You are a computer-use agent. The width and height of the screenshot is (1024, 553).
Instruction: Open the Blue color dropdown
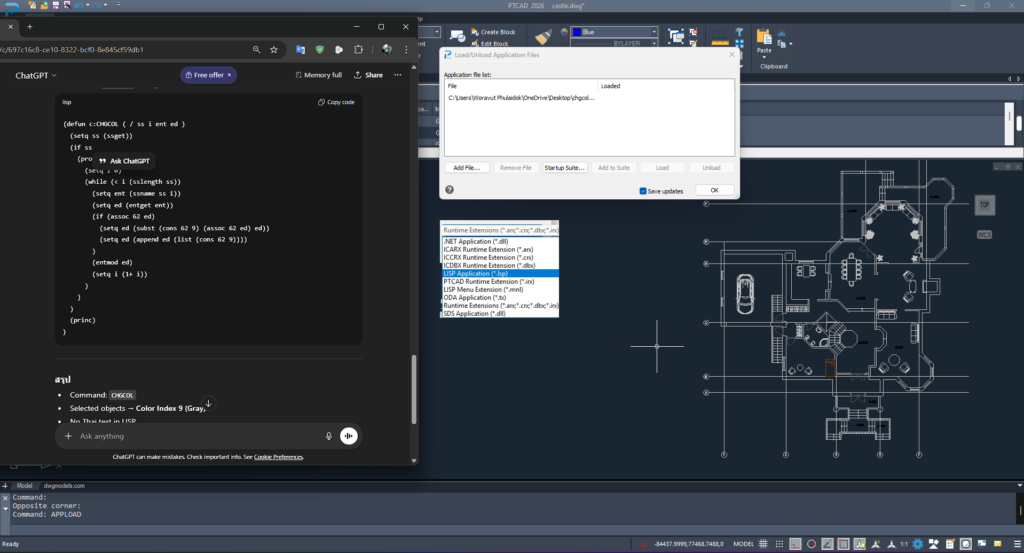pos(654,32)
